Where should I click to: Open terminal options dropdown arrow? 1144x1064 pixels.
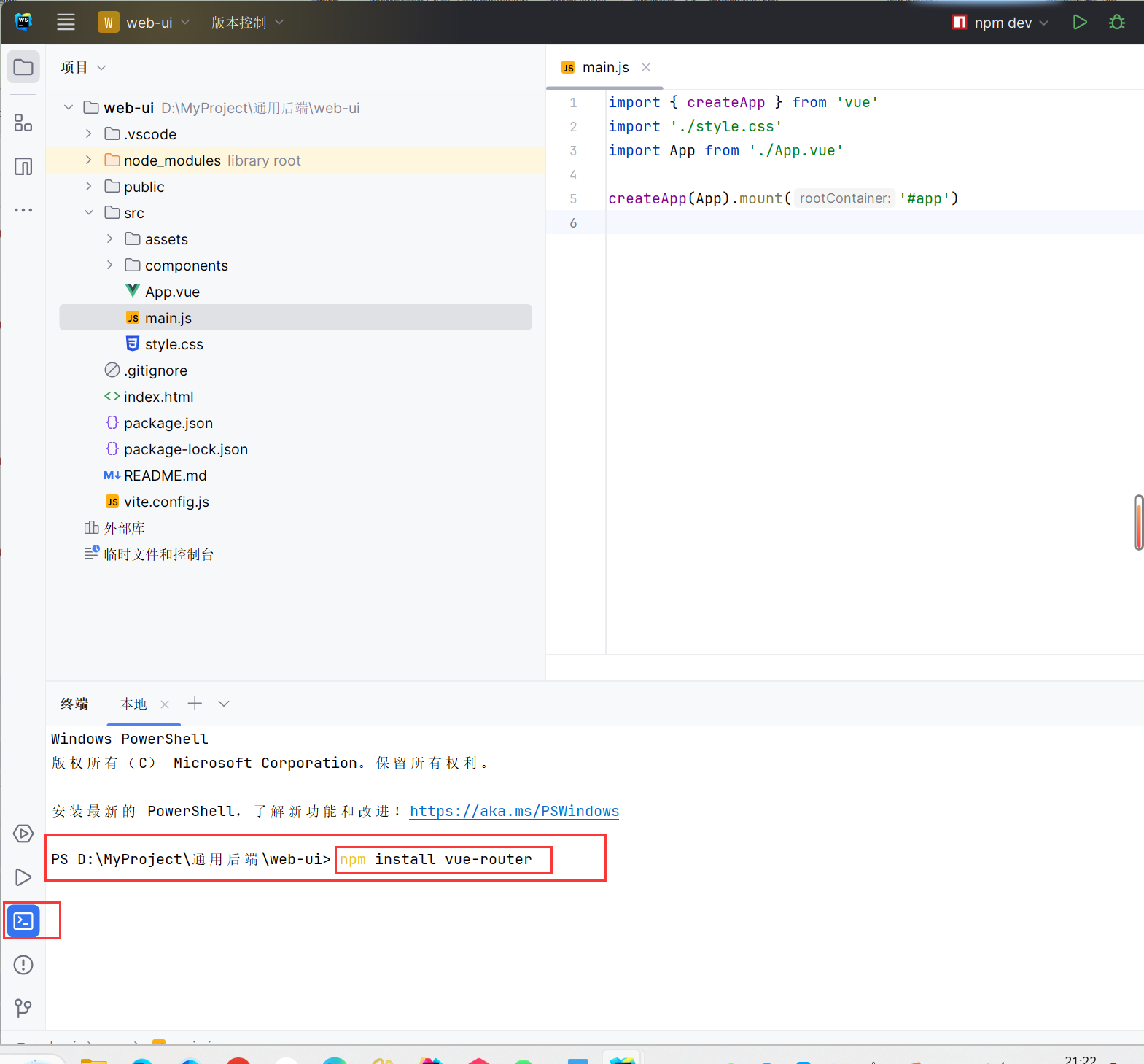[224, 704]
